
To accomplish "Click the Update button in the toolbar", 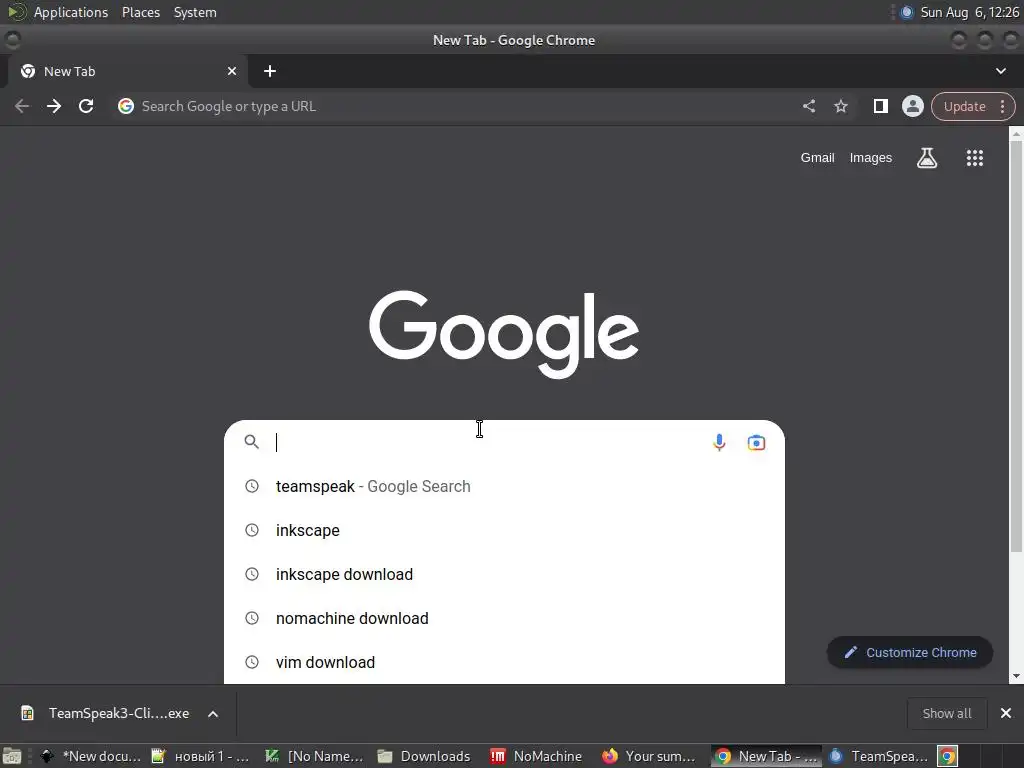I will [964, 106].
